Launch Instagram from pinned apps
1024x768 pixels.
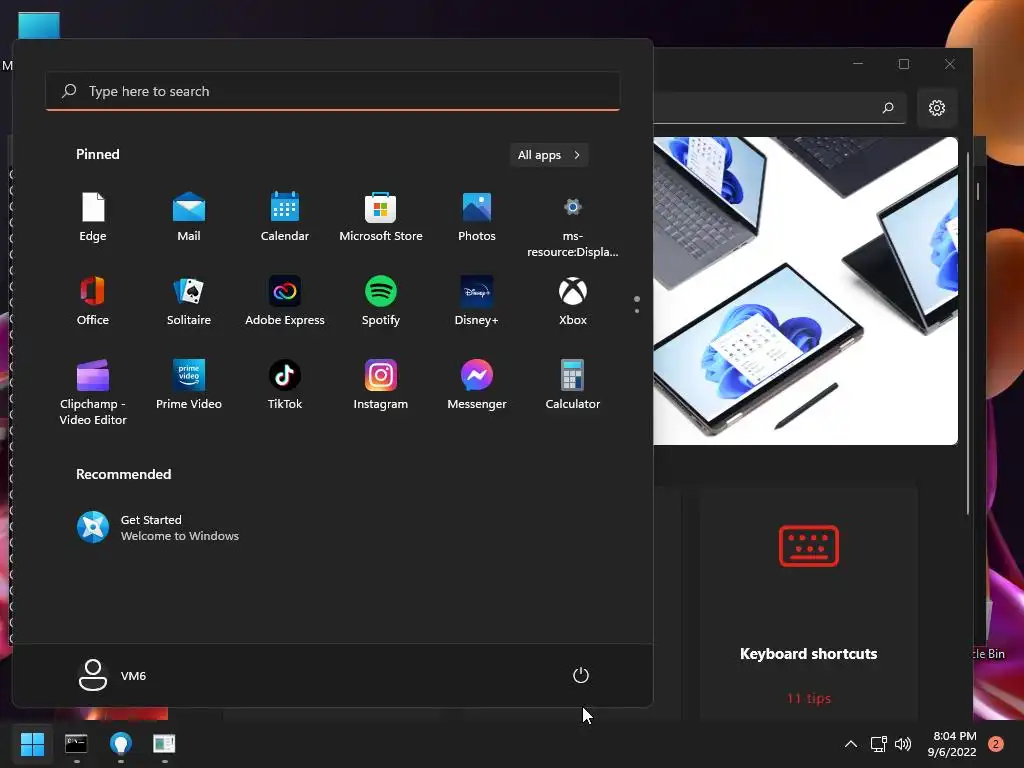381,385
